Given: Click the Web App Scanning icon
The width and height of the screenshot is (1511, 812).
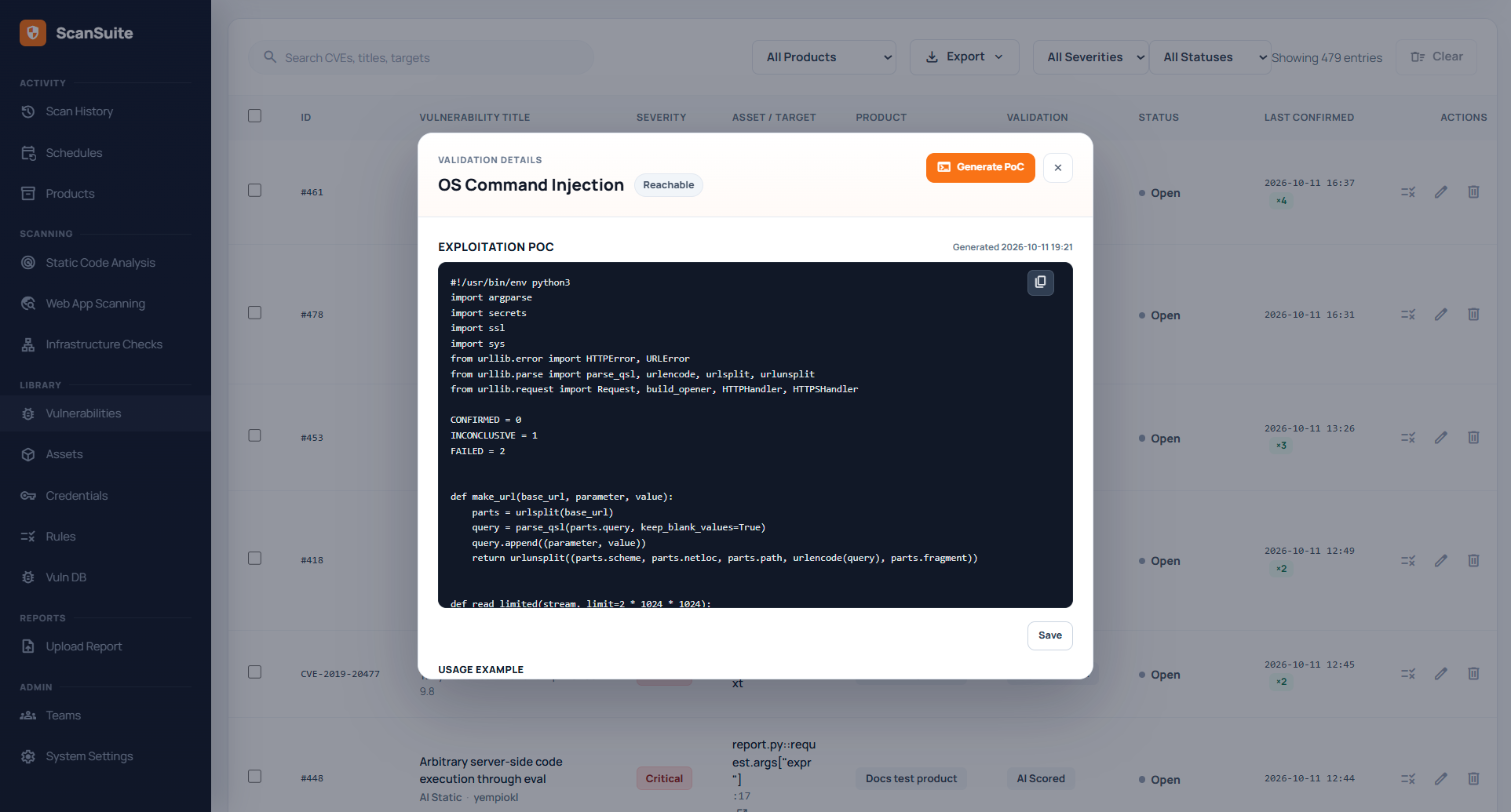Looking at the screenshot, I should 28,304.
